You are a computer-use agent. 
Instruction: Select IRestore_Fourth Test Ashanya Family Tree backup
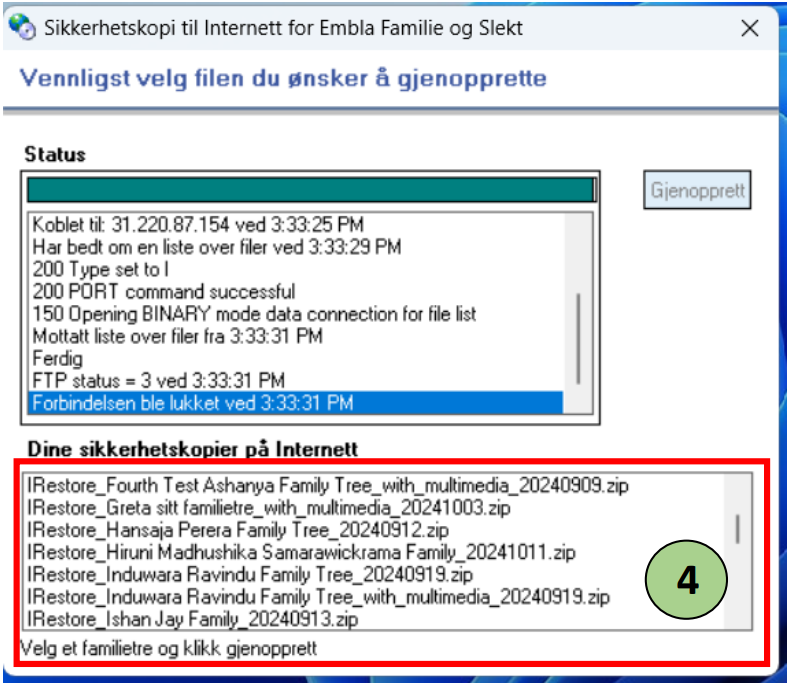click(x=330, y=486)
